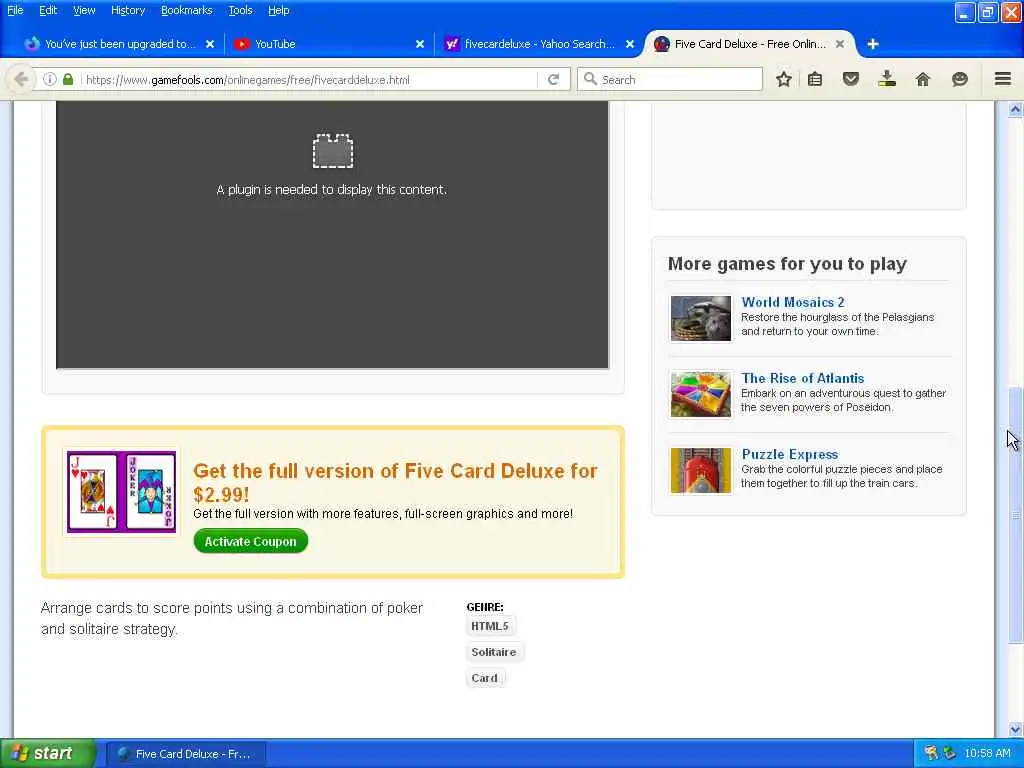Image resolution: width=1024 pixels, height=768 pixels.
Task: Click 'A plugin is needed to display this content' text
Action: coord(332,189)
